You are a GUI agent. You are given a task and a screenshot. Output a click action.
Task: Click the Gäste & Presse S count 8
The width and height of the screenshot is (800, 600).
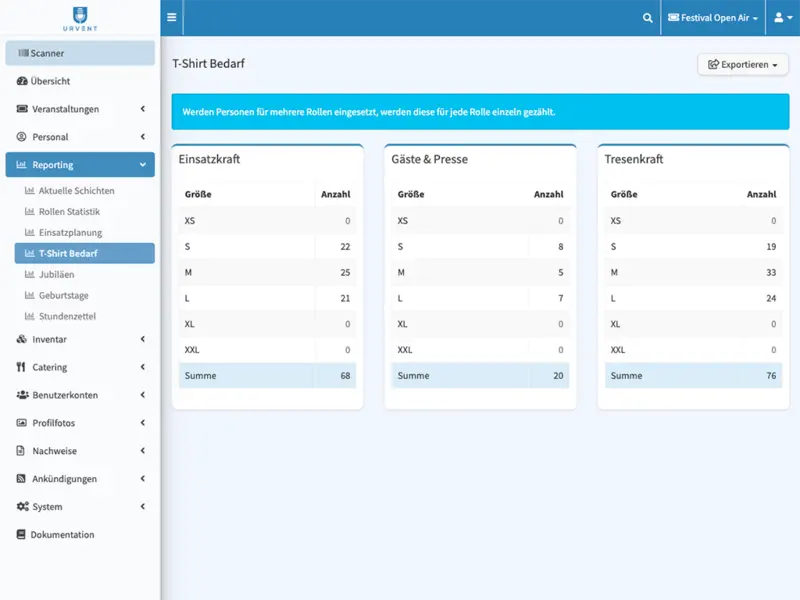point(561,246)
